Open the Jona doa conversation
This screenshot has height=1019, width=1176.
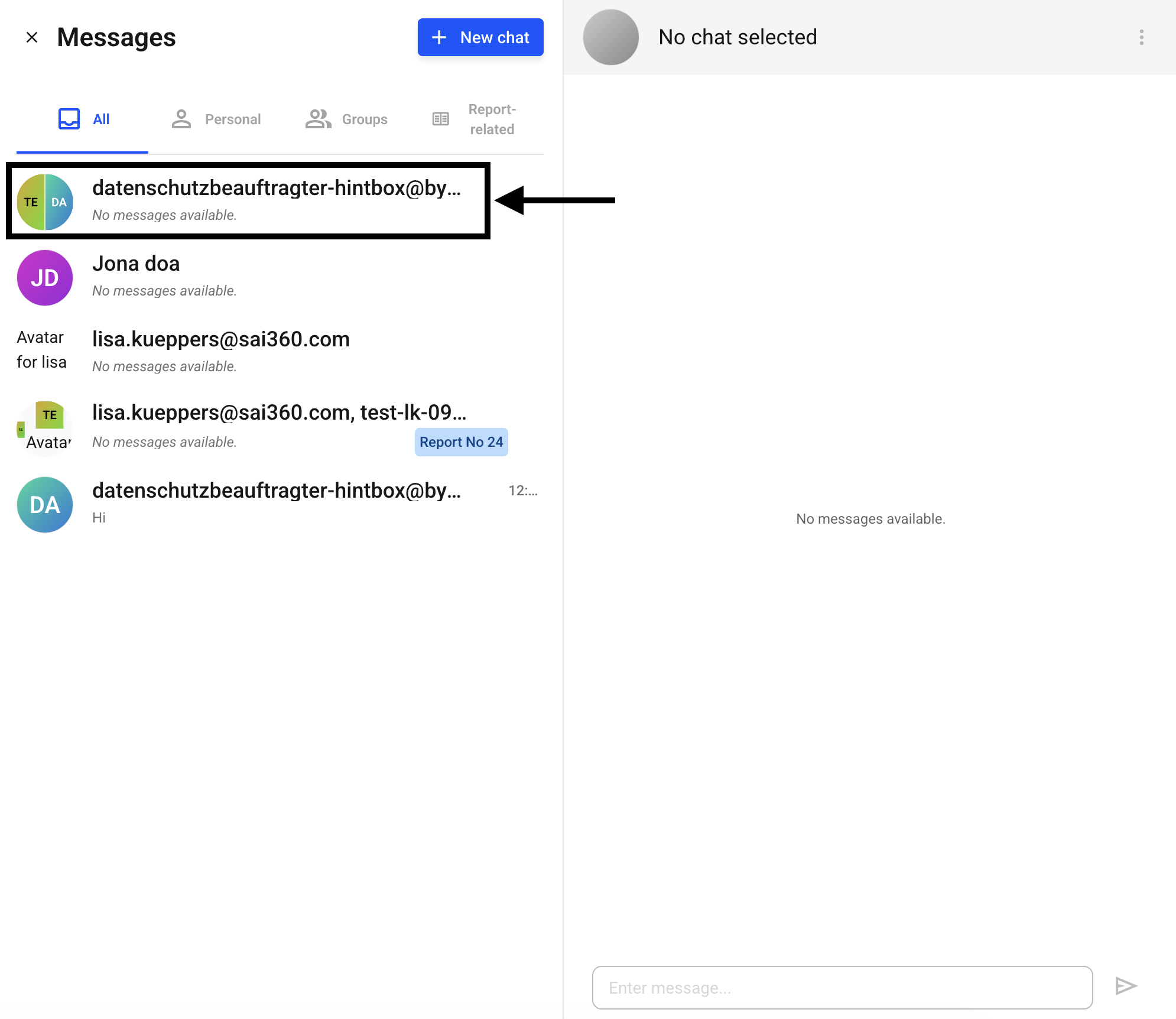pyautogui.click(x=236, y=277)
